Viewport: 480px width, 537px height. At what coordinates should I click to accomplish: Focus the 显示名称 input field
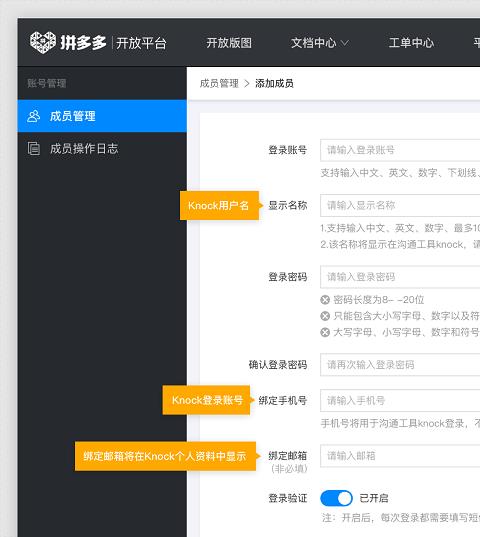click(x=400, y=205)
